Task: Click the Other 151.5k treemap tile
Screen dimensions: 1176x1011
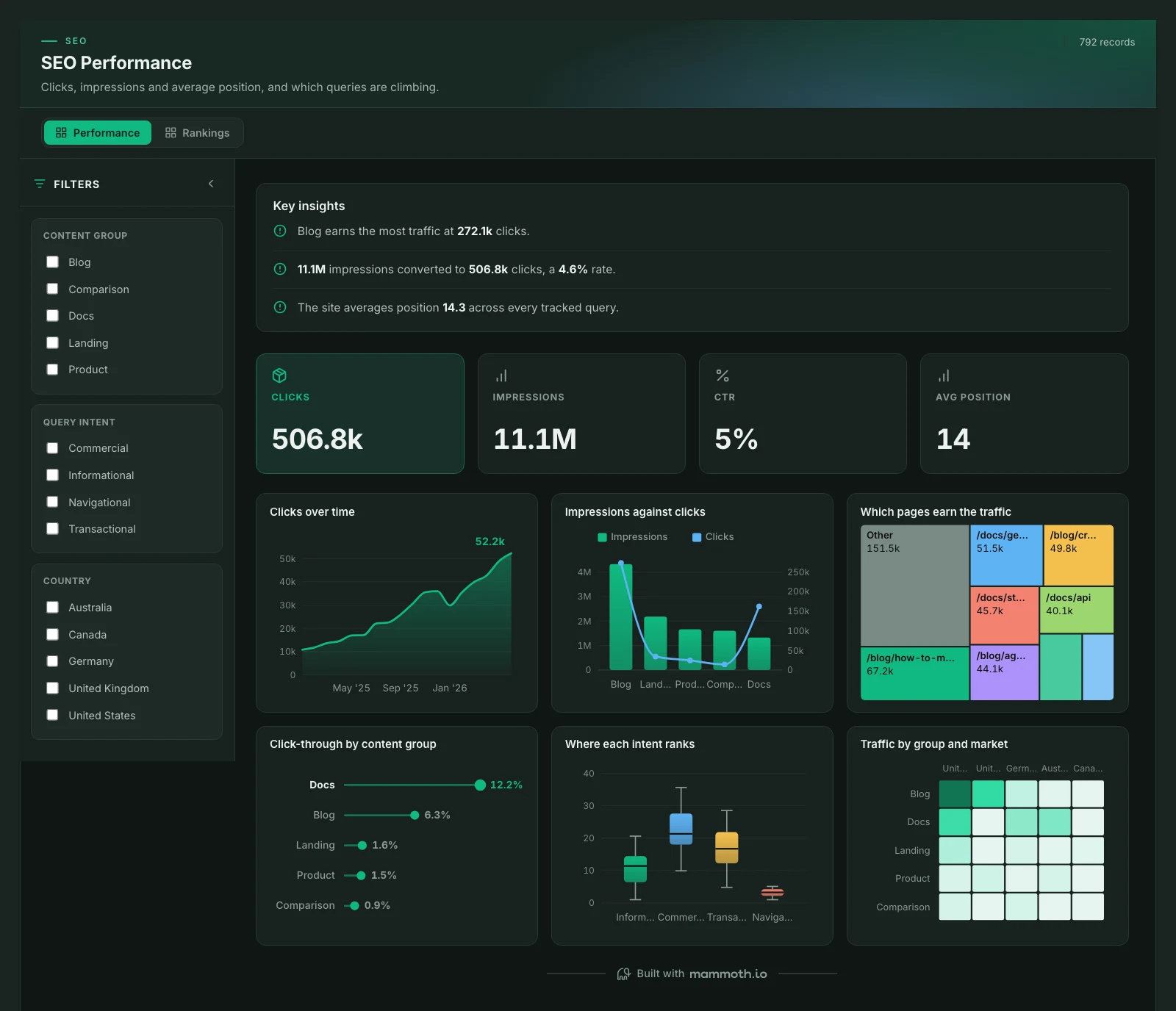Action: [914, 585]
